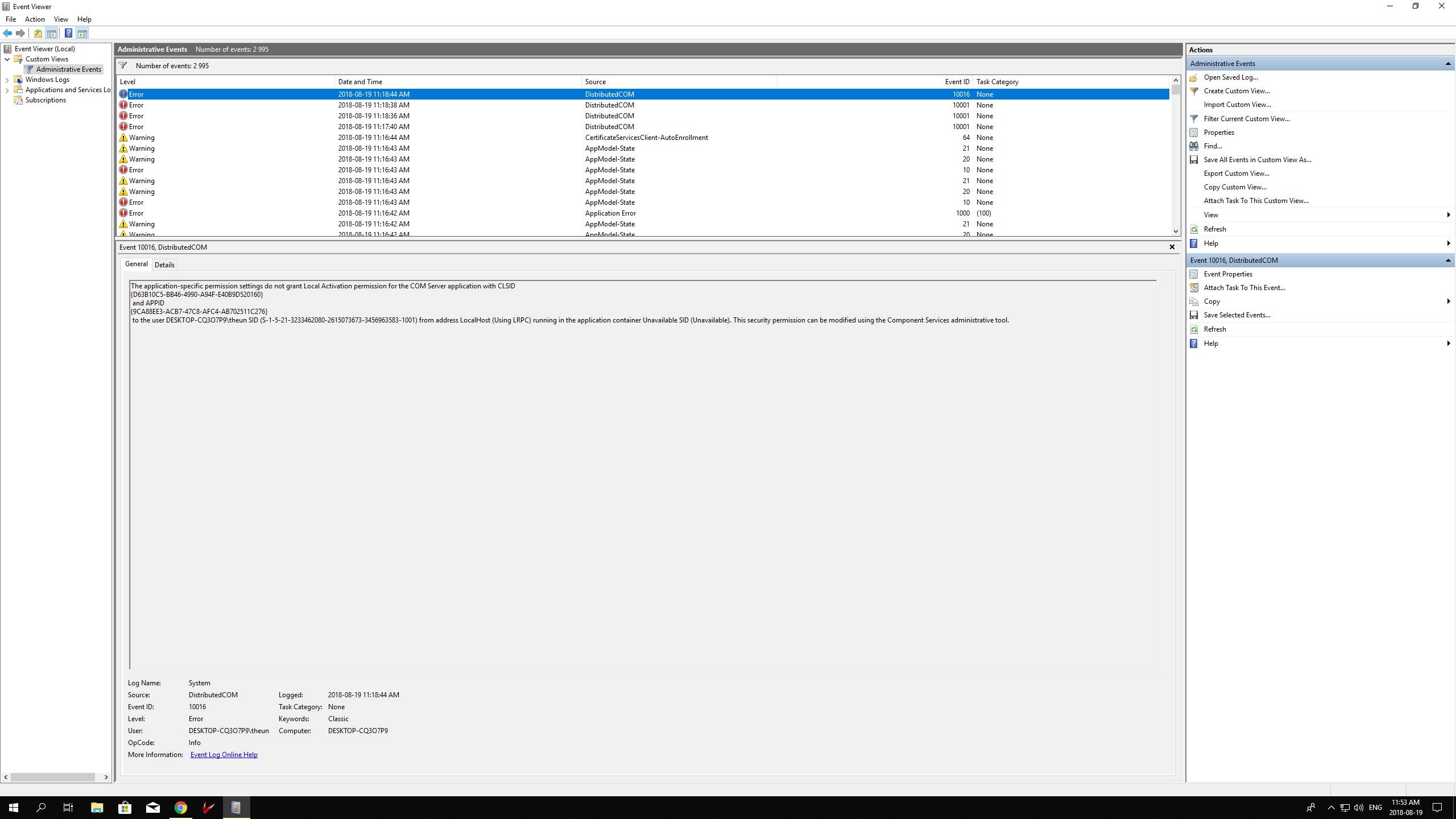Click the Forward arrow toolbar icon
Screen dimensions: 1456x819
[x=20, y=33]
